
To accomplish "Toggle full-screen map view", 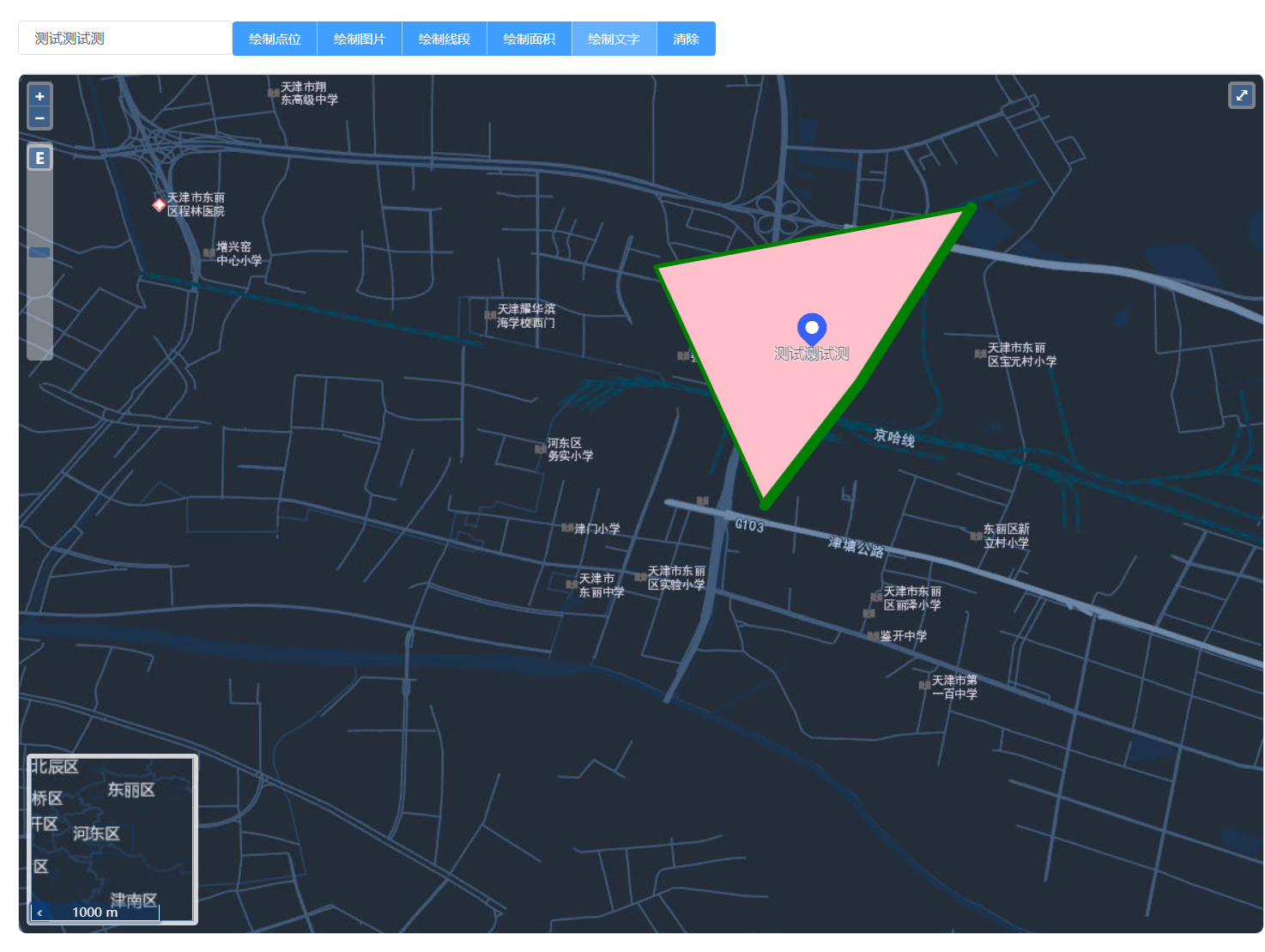I will click(x=1242, y=95).
